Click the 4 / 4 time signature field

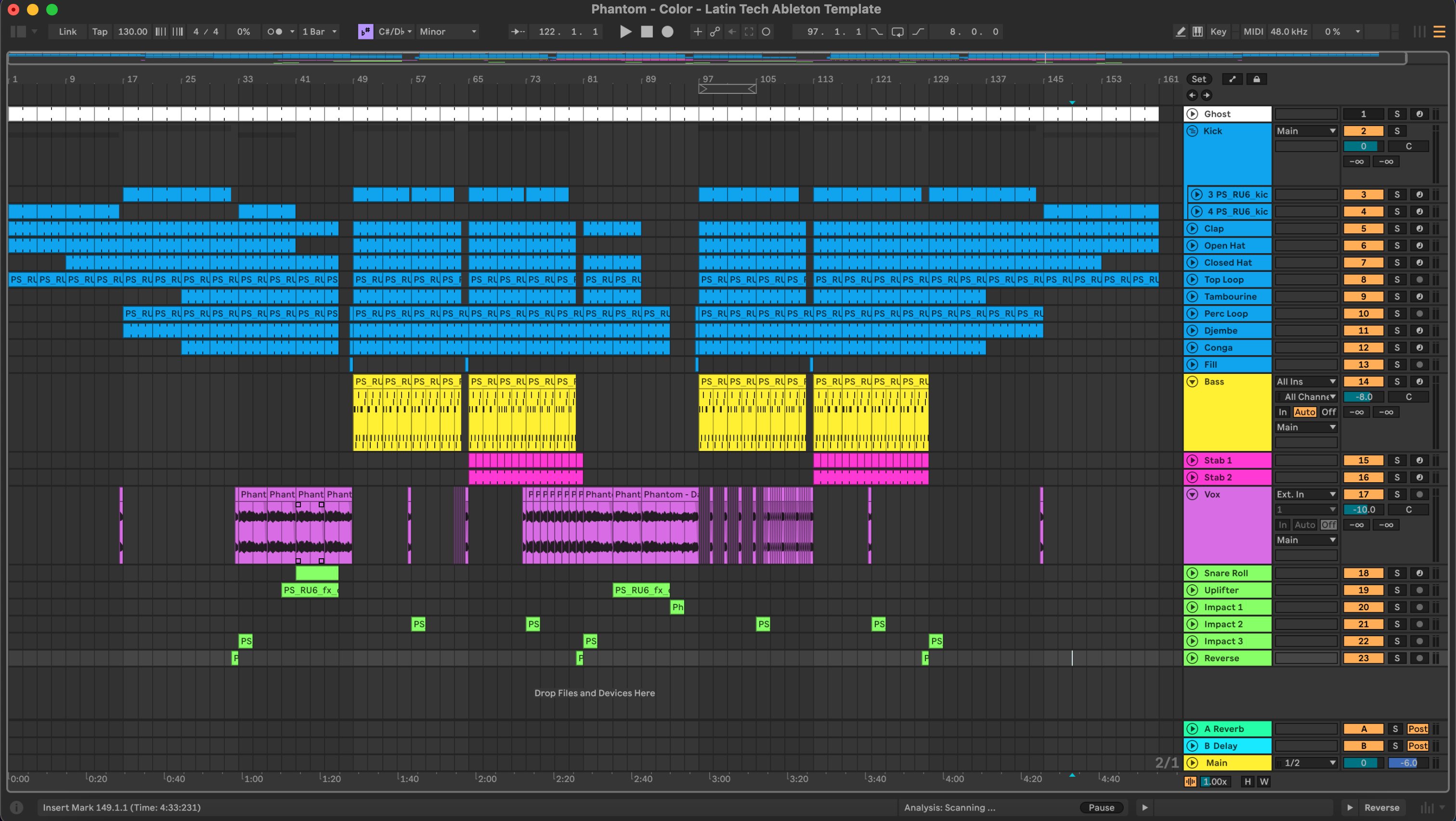(205, 32)
